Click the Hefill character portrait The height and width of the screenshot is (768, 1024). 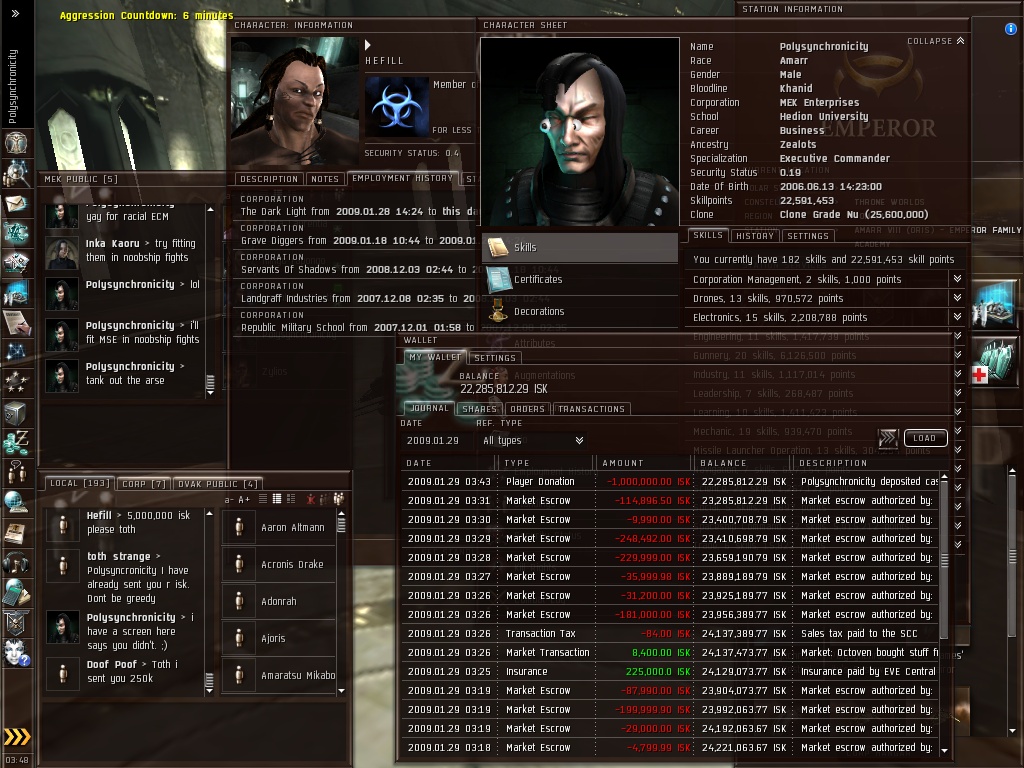[x=295, y=101]
